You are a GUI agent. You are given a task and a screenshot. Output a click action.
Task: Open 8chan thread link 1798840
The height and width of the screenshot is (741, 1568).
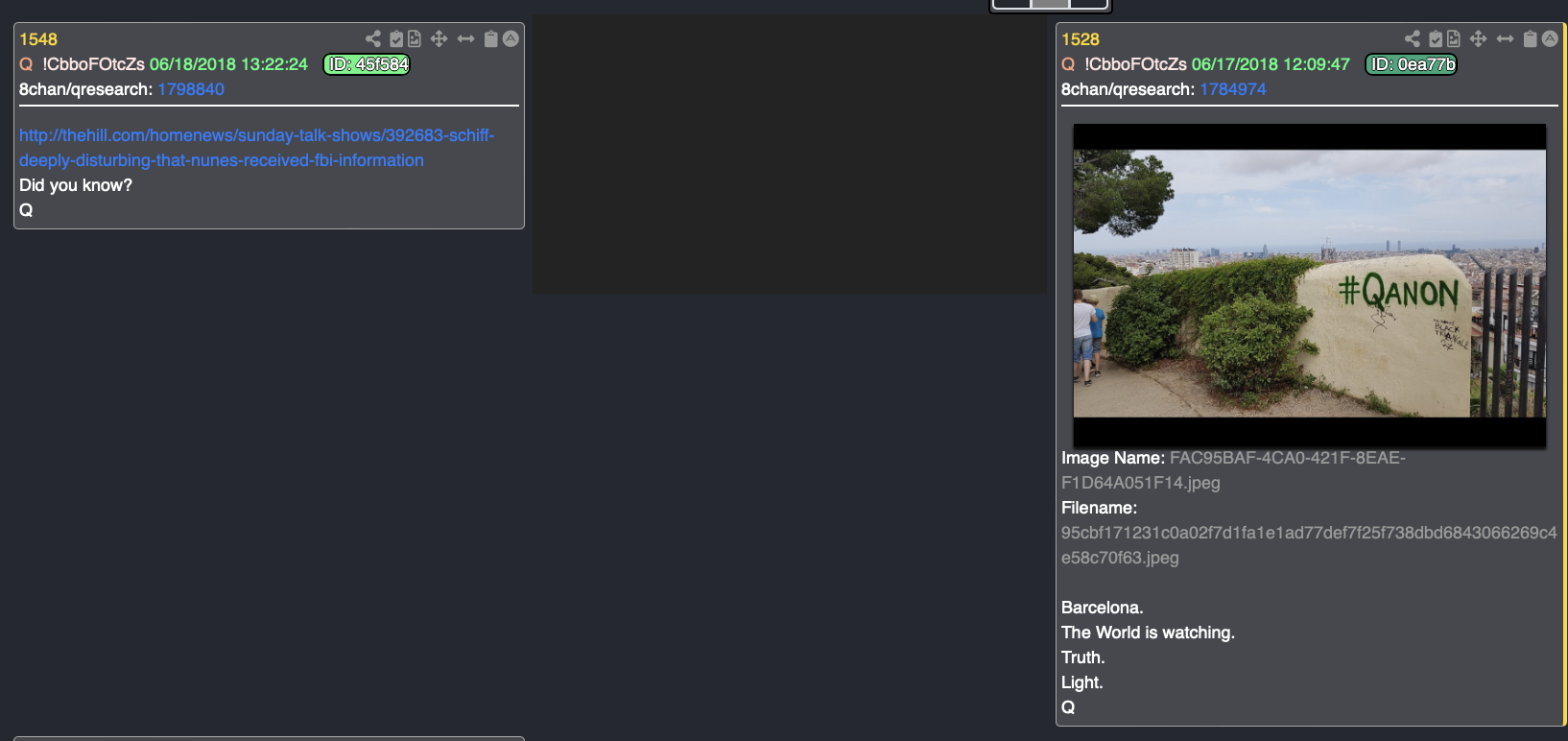tap(191, 89)
